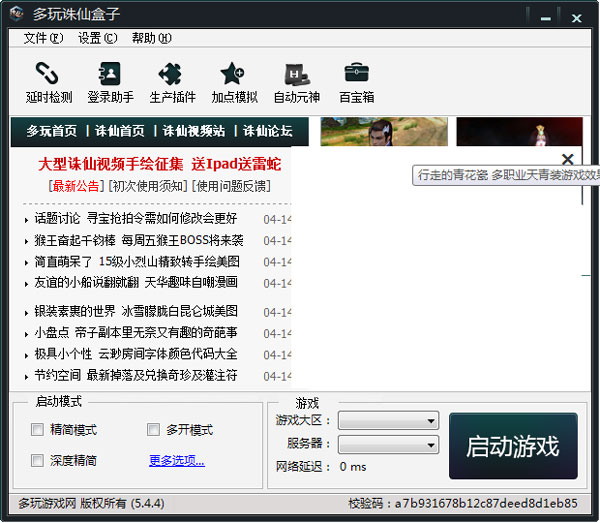The width and height of the screenshot is (600, 523).
Task: Open the 最新公告 link
Action: [x=76, y=186]
